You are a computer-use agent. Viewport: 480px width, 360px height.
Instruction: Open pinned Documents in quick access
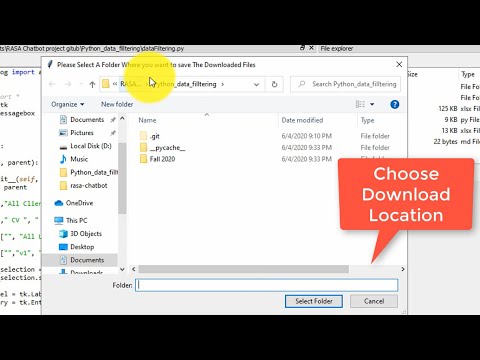point(87,120)
